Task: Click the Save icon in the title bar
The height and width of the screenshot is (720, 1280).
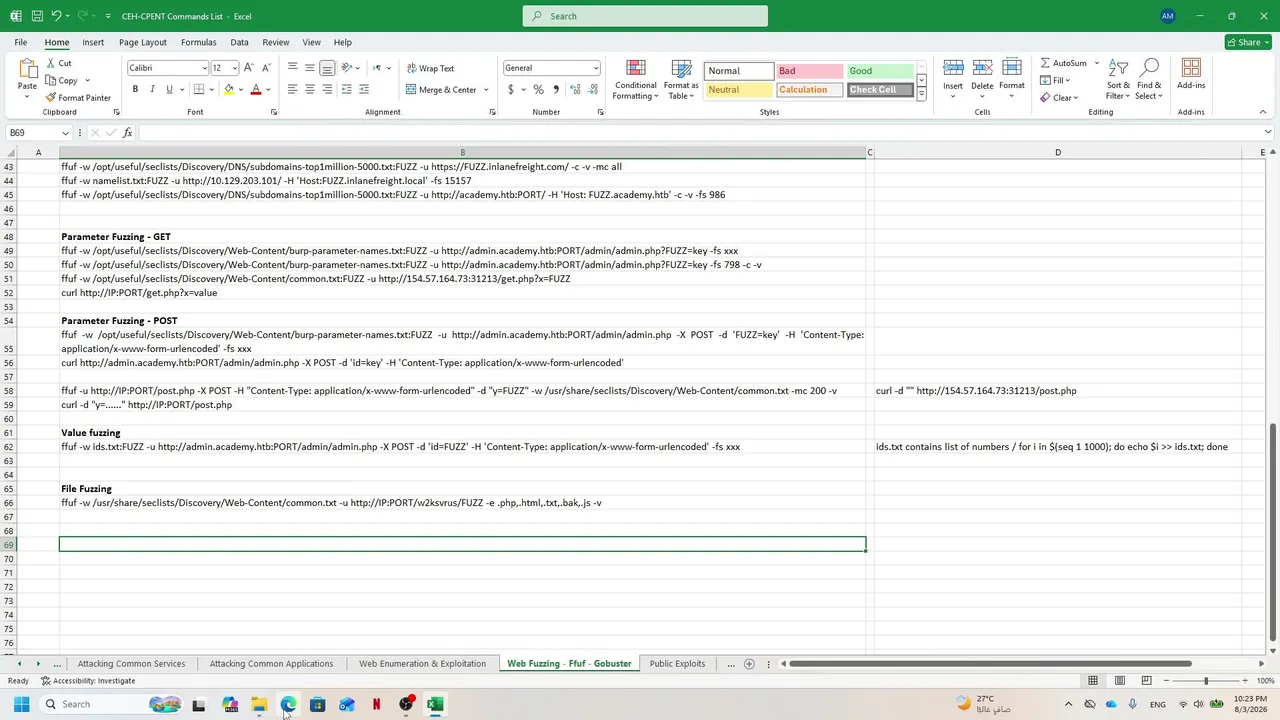Action: click(36, 16)
